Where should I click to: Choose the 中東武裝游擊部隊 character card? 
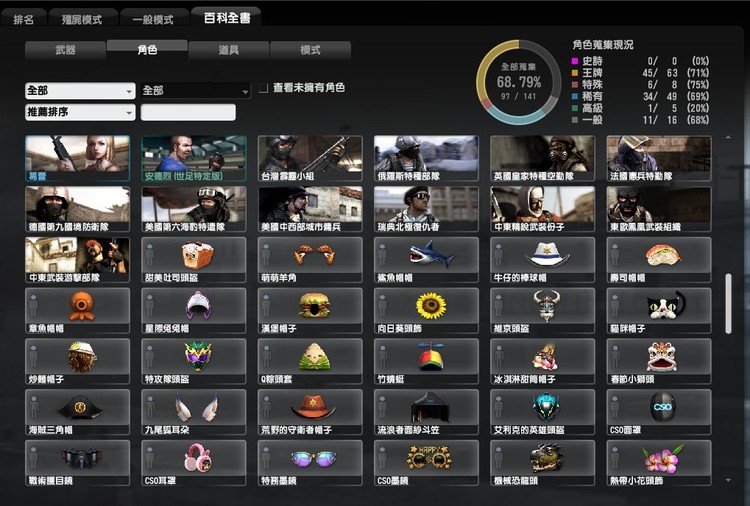pyautogui.click(x=77, y=260)
